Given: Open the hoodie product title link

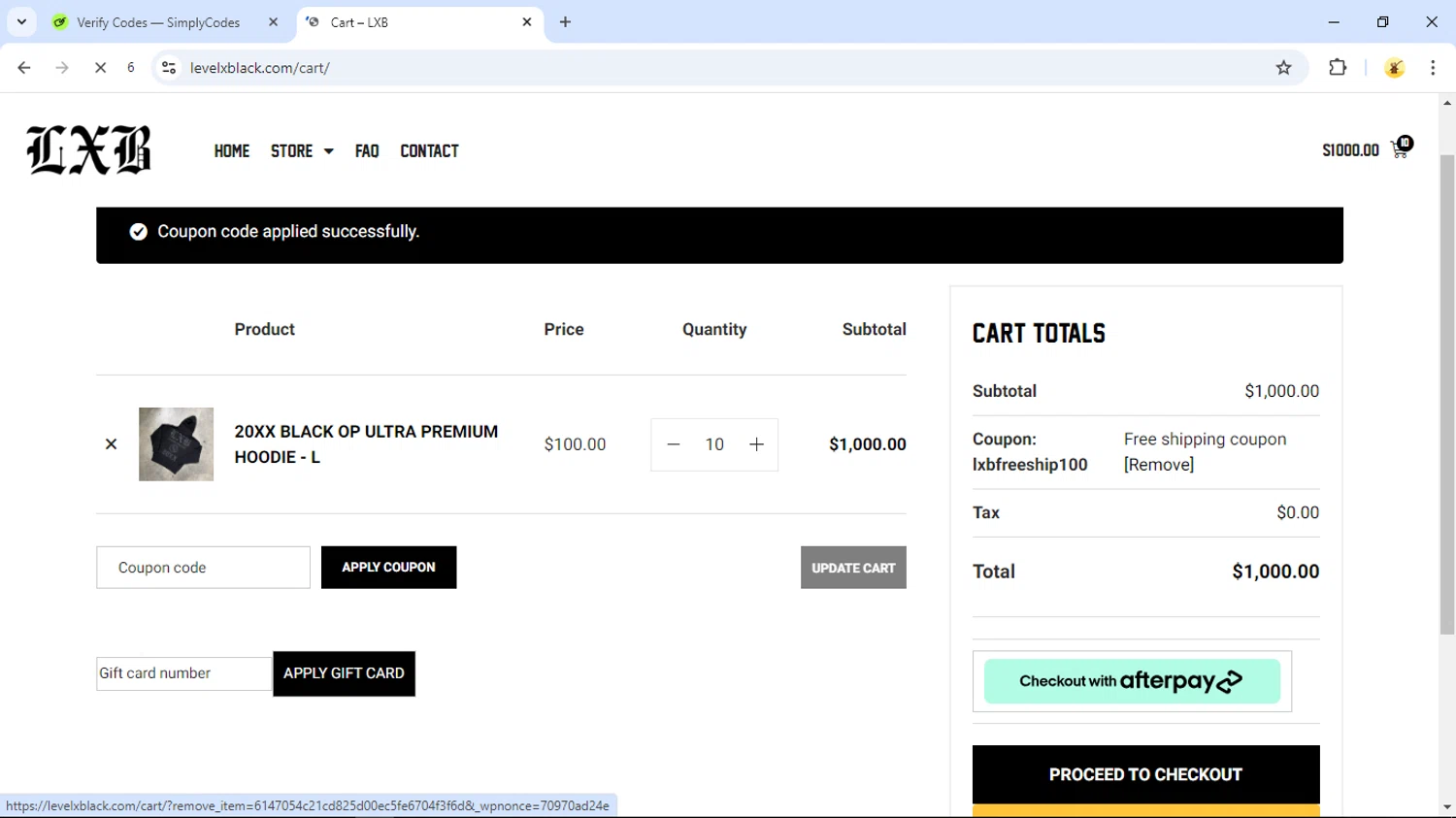Looking at the screenshot, I should click(366, 444).
